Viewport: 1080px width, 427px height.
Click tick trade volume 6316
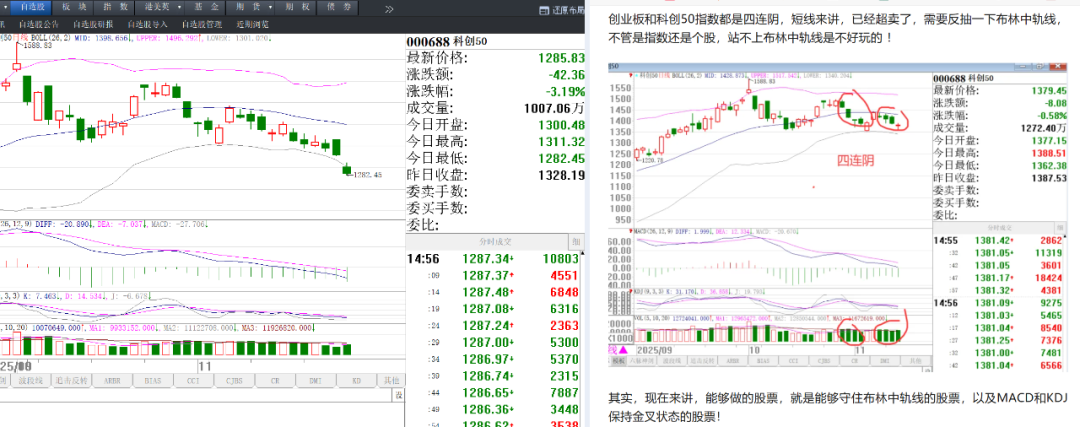(564, 308)
